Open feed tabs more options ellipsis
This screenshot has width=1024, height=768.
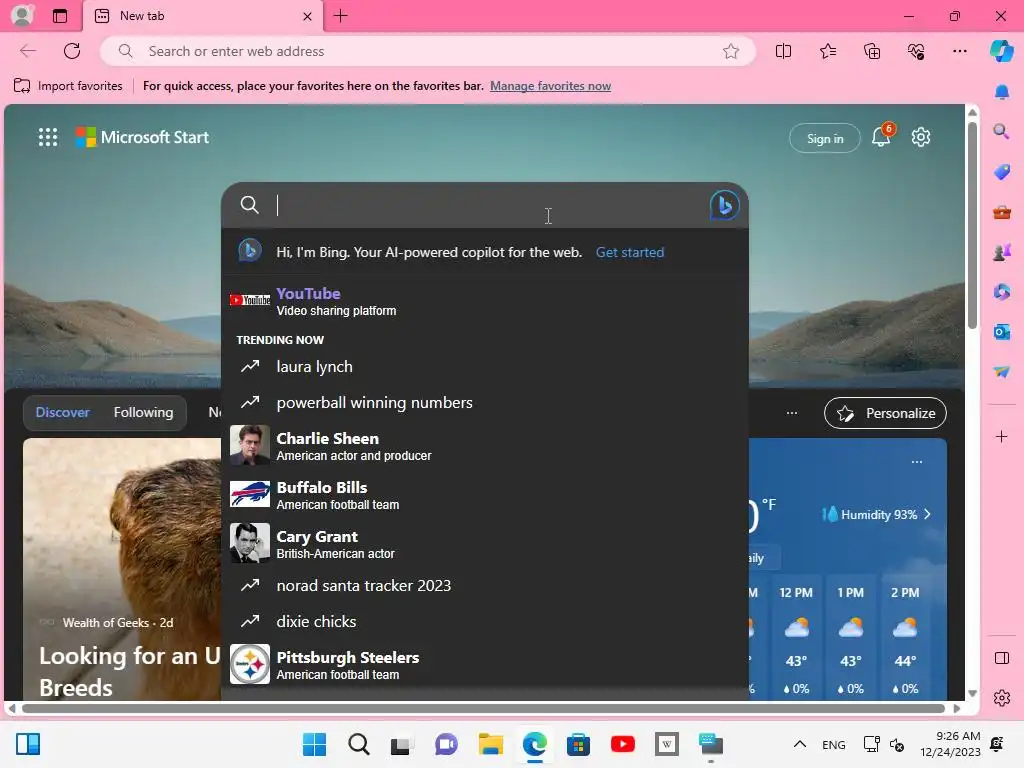pos(792,413)
